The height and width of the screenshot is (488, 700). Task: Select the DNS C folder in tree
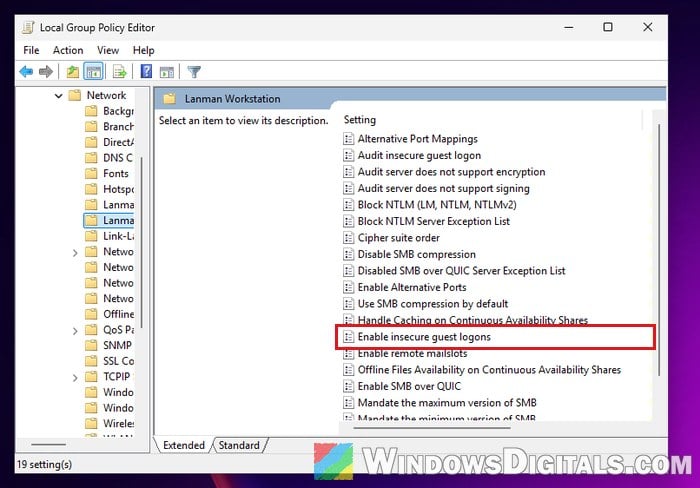tap(109, 158)
